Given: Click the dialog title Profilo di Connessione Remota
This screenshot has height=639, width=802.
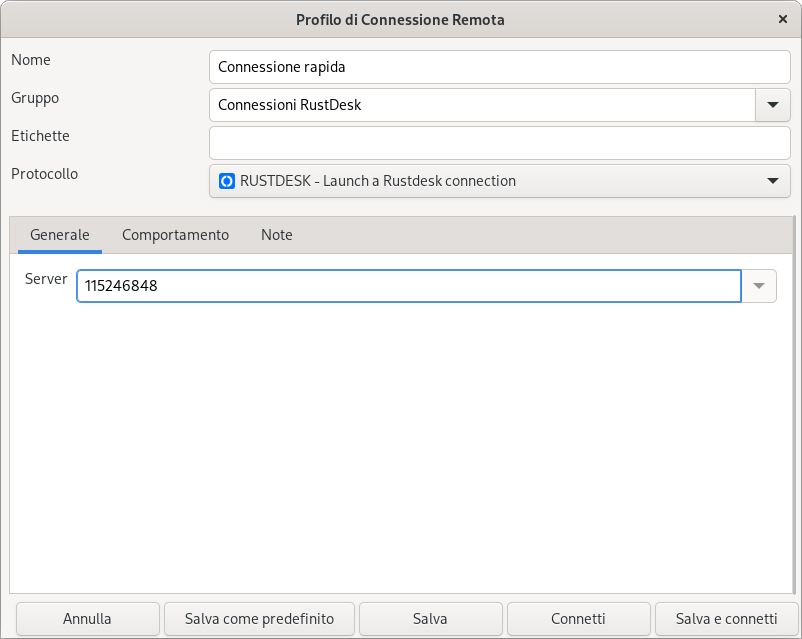Looking at the screenshot, I should click(x=400, y=20).
